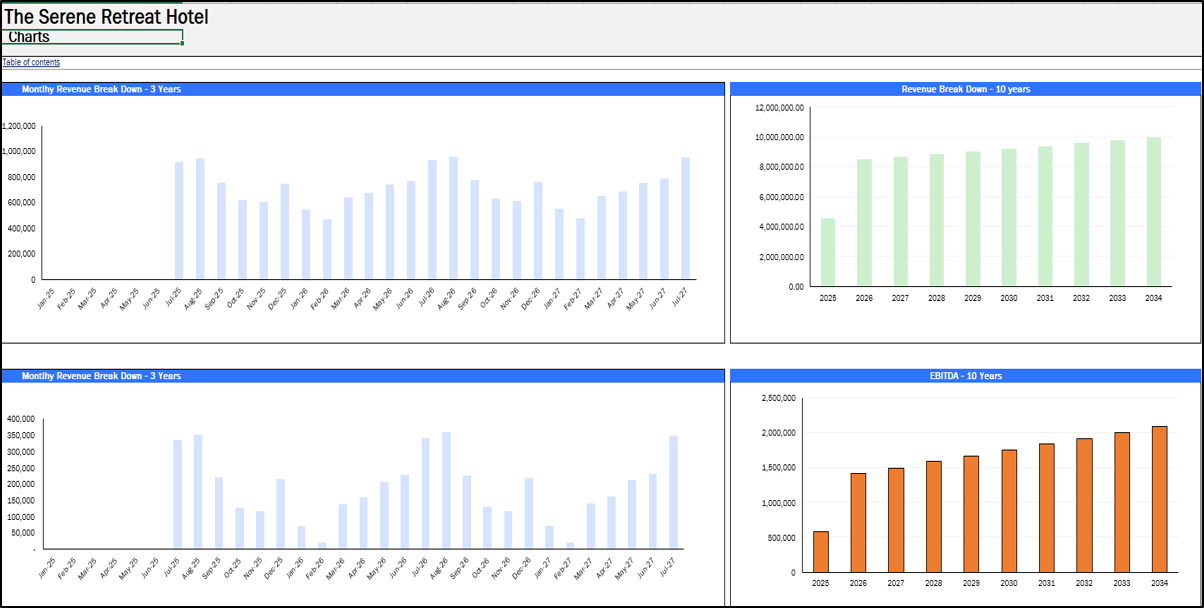The height and width of the screenshot is (608, 1204).
Task: Click the 2032 x-axis label in EBITDA chart
Action: coord(1082,583)
